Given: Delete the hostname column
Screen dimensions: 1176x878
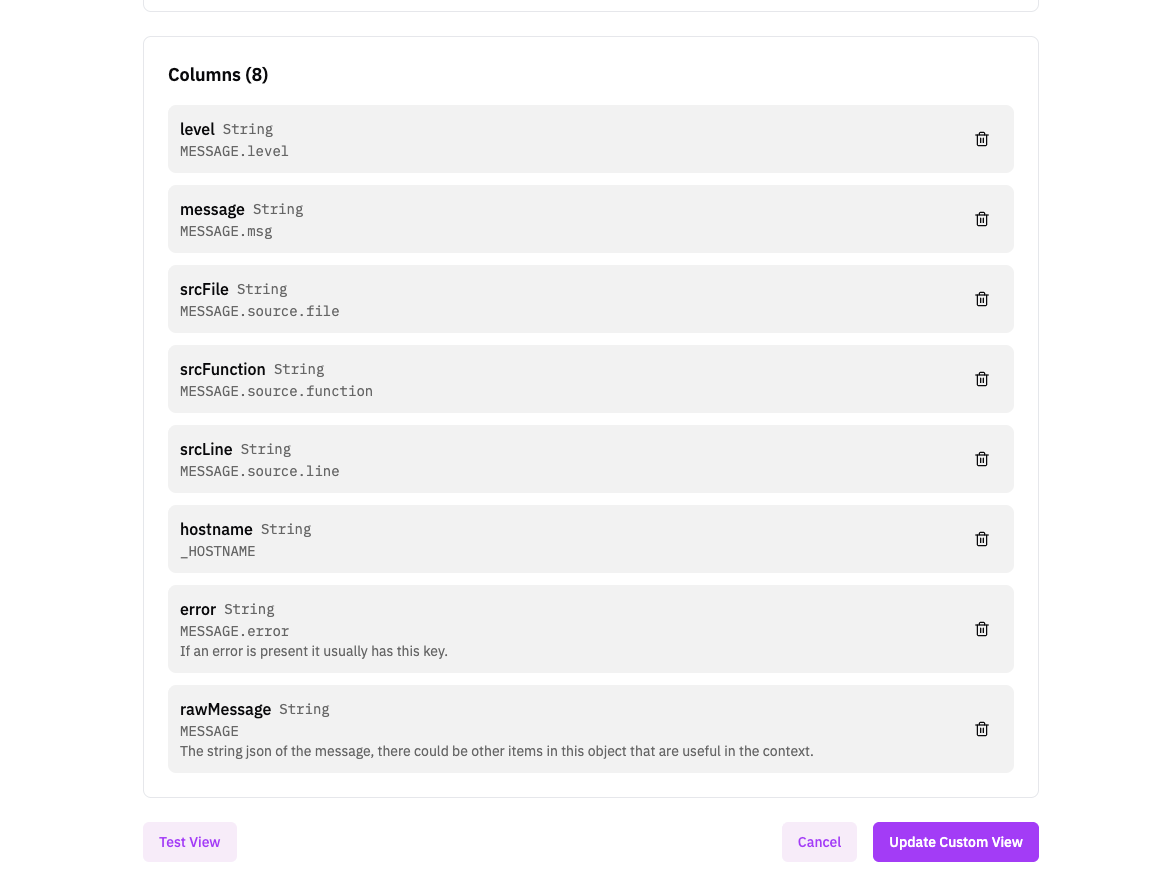Looking at the screenshot, I should (x=982, y=539).
